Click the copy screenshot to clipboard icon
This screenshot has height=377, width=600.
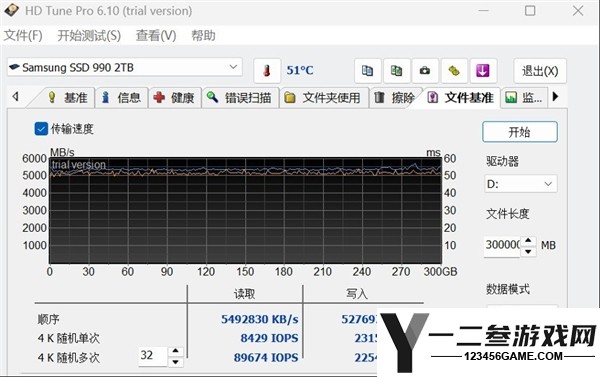tap(396, 71)
